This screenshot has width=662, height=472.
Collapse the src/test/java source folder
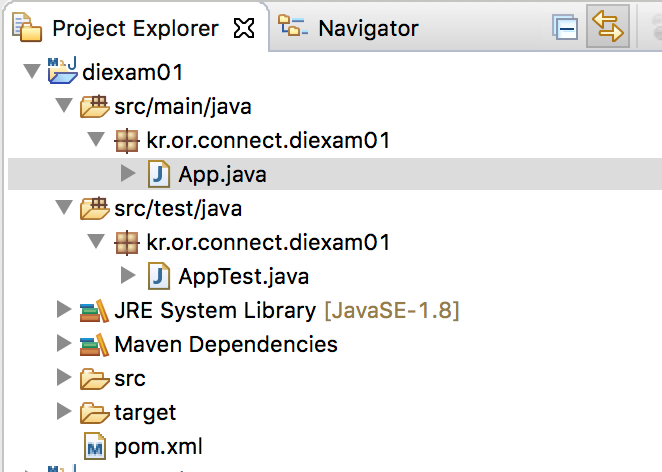tap(64, 207)
